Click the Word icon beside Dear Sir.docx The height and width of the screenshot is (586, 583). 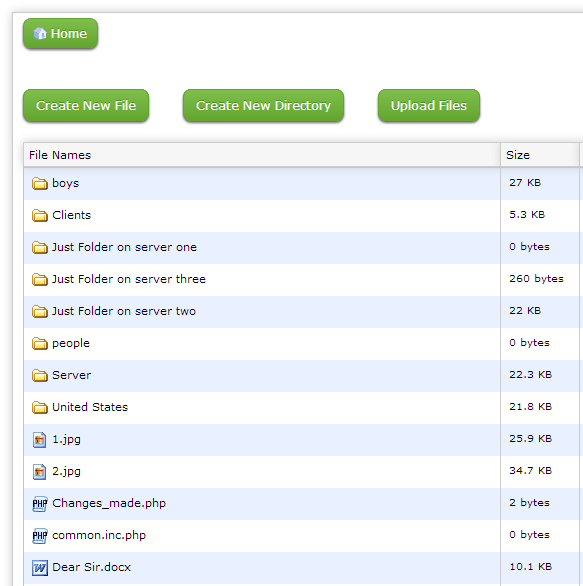click(x=40, y=568)
